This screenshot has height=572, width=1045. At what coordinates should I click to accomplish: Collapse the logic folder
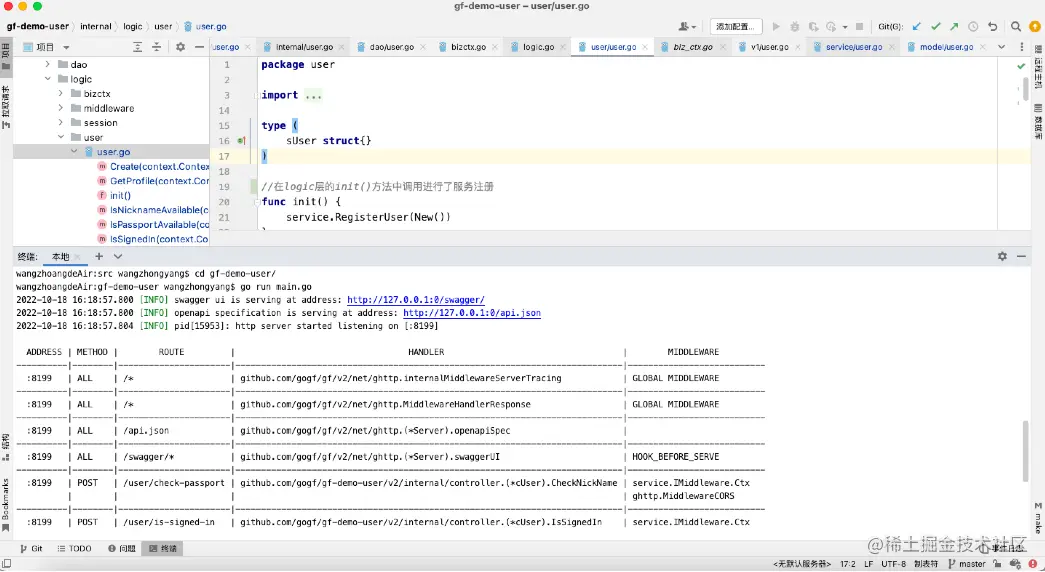tap(47, 79)
